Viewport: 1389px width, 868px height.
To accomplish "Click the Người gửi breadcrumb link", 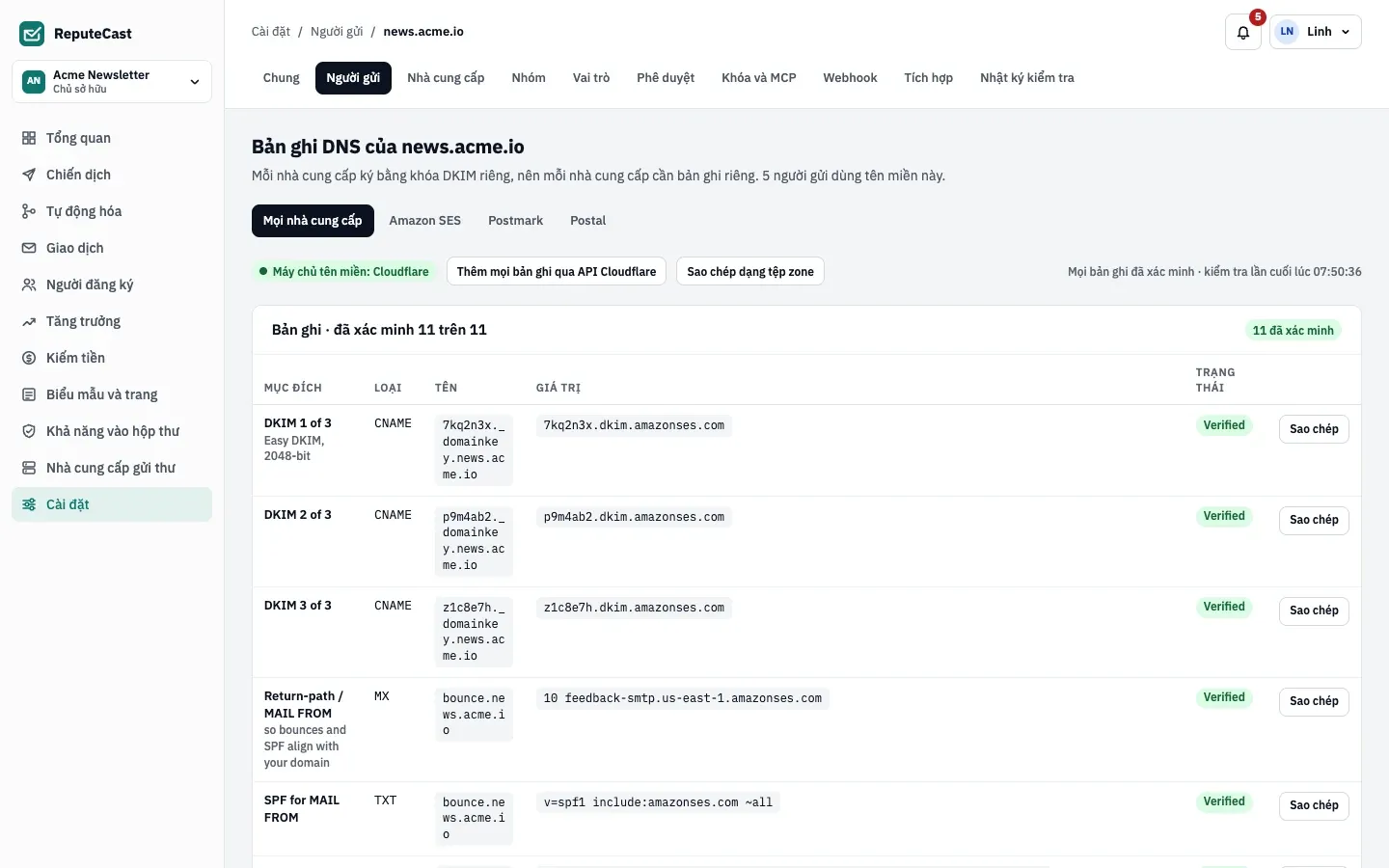I will coord(337,32).
